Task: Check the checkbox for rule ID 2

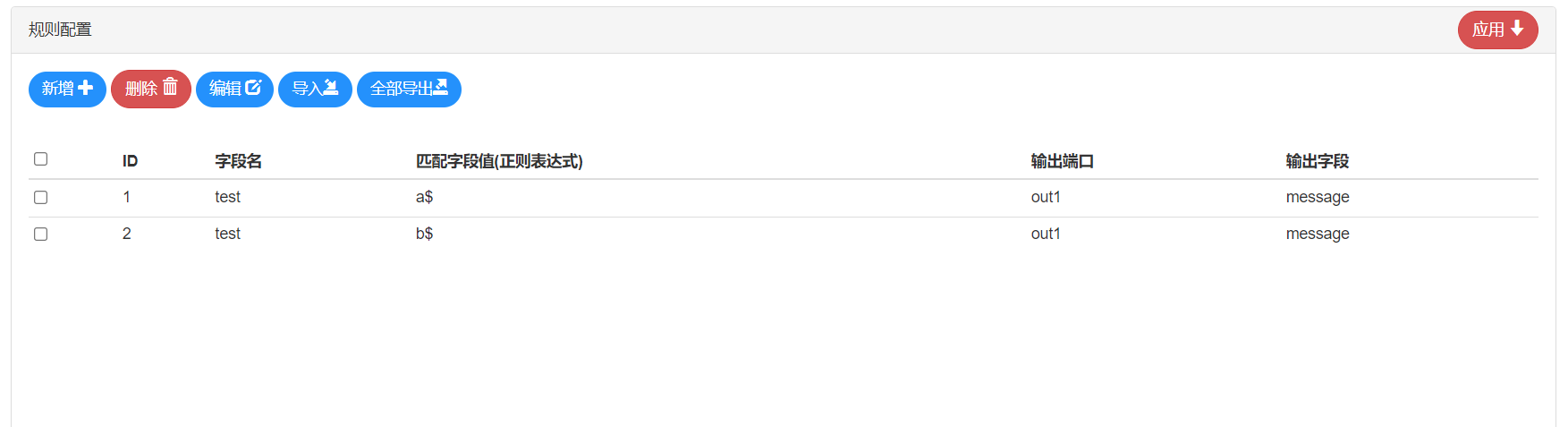Action: tap(40, 234)
